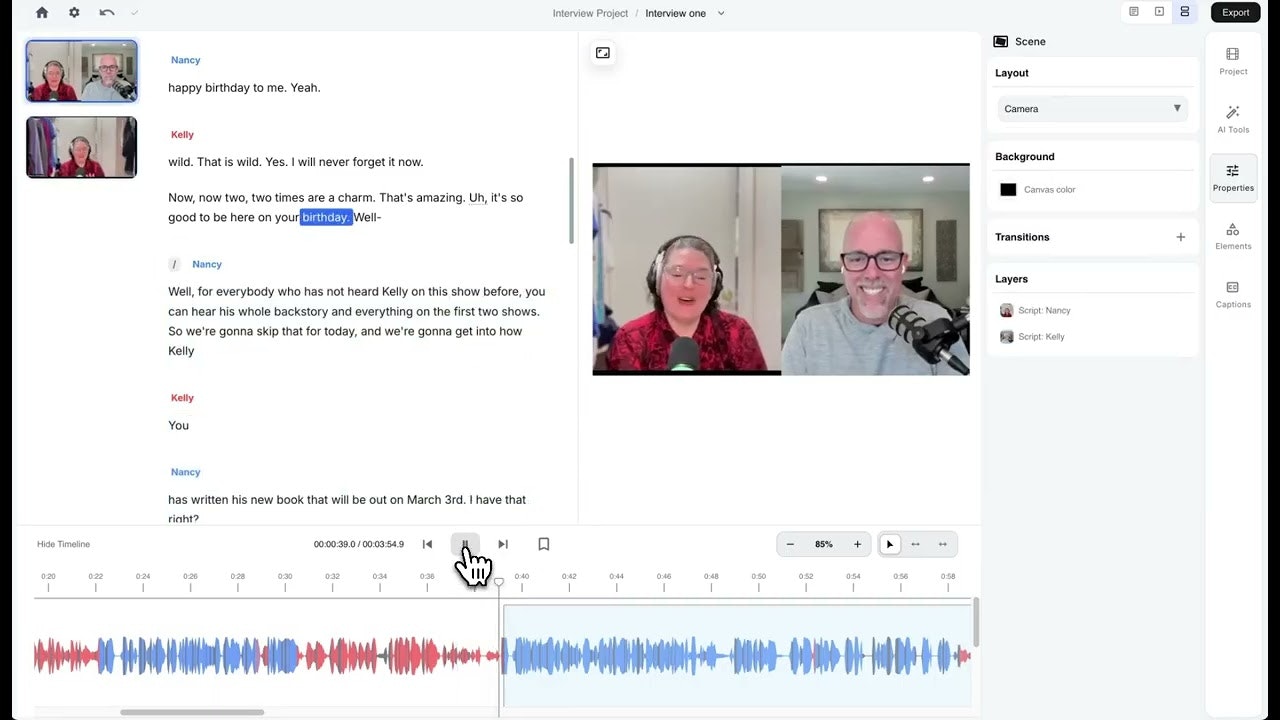Select the first scene thumbnail with two people

click(81, 71)
